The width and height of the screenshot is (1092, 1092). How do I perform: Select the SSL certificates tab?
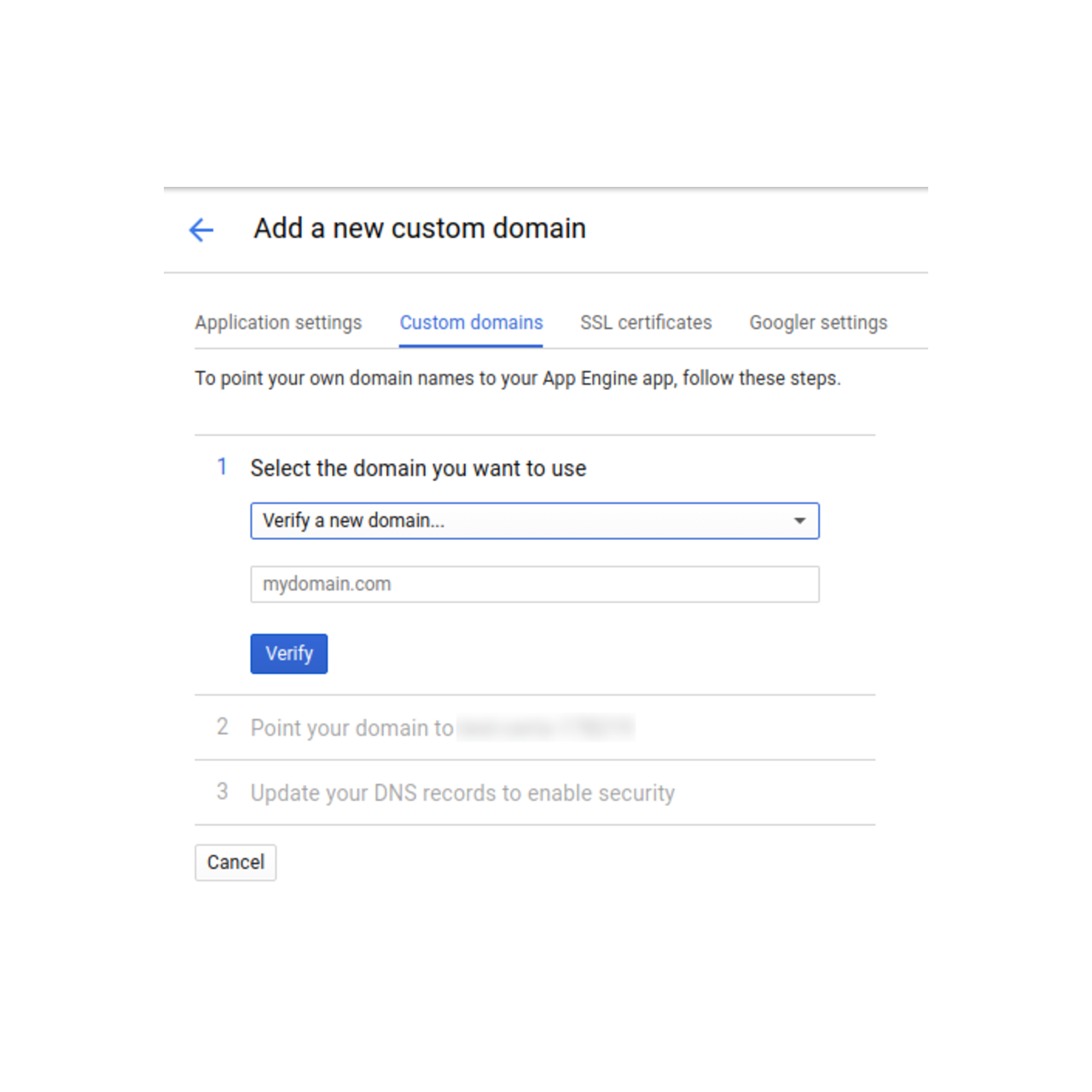[x=646, y=322]
